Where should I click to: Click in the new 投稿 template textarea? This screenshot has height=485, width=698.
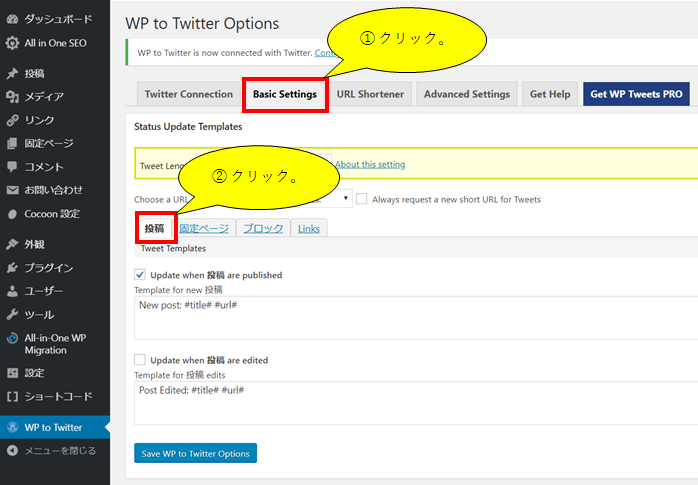[x=416, y=318]
